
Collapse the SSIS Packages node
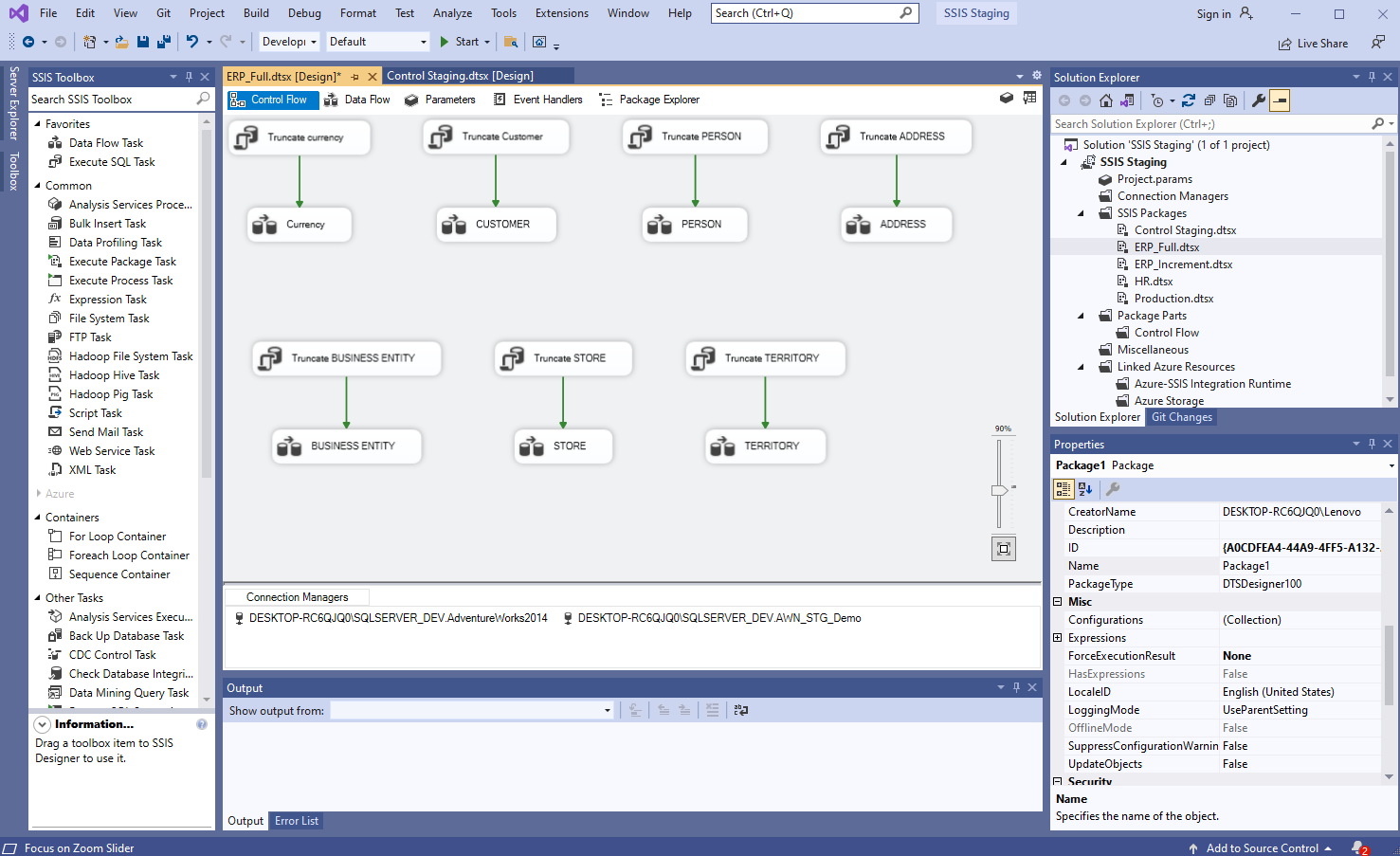click(1080, 212)
